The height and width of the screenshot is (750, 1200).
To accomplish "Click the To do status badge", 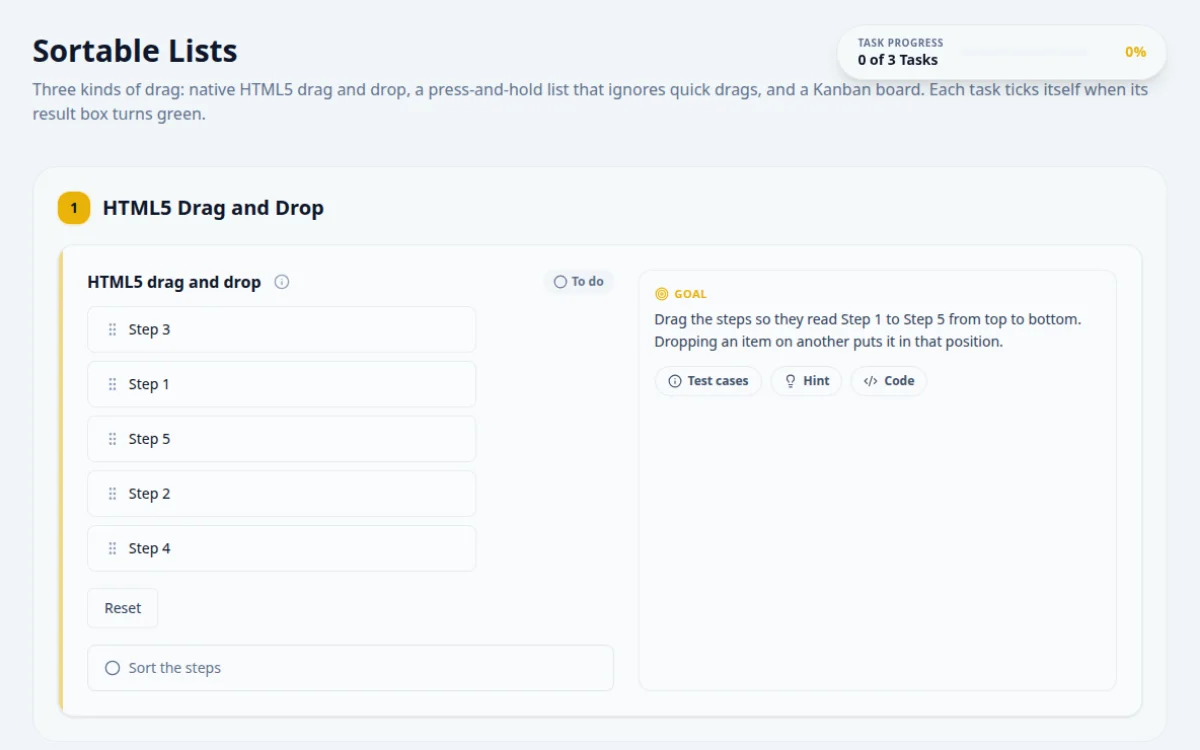I will pyautogui.click(x=579, y=282).
